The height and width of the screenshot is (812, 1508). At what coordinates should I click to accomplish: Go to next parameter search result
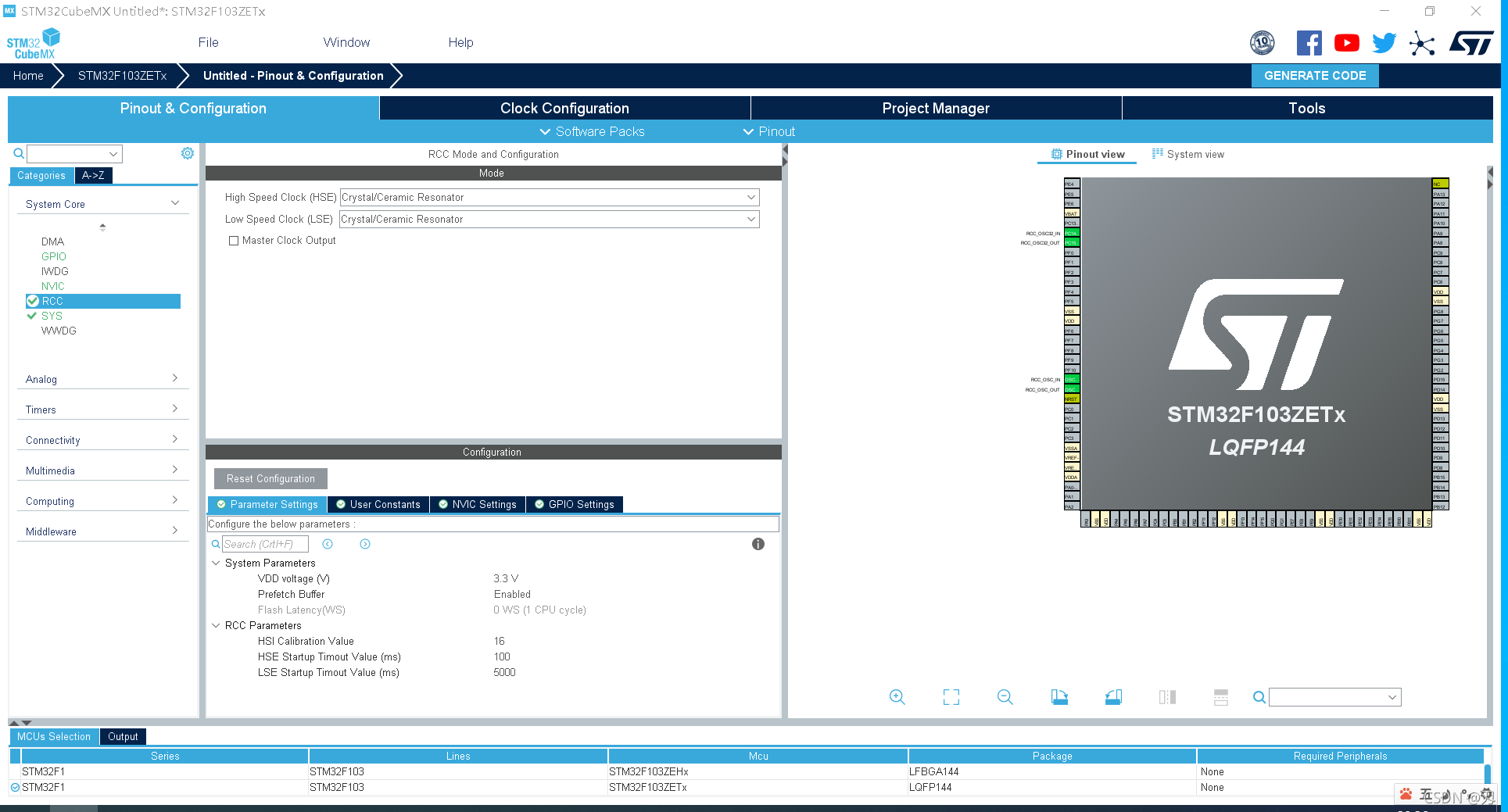point(365,544)
